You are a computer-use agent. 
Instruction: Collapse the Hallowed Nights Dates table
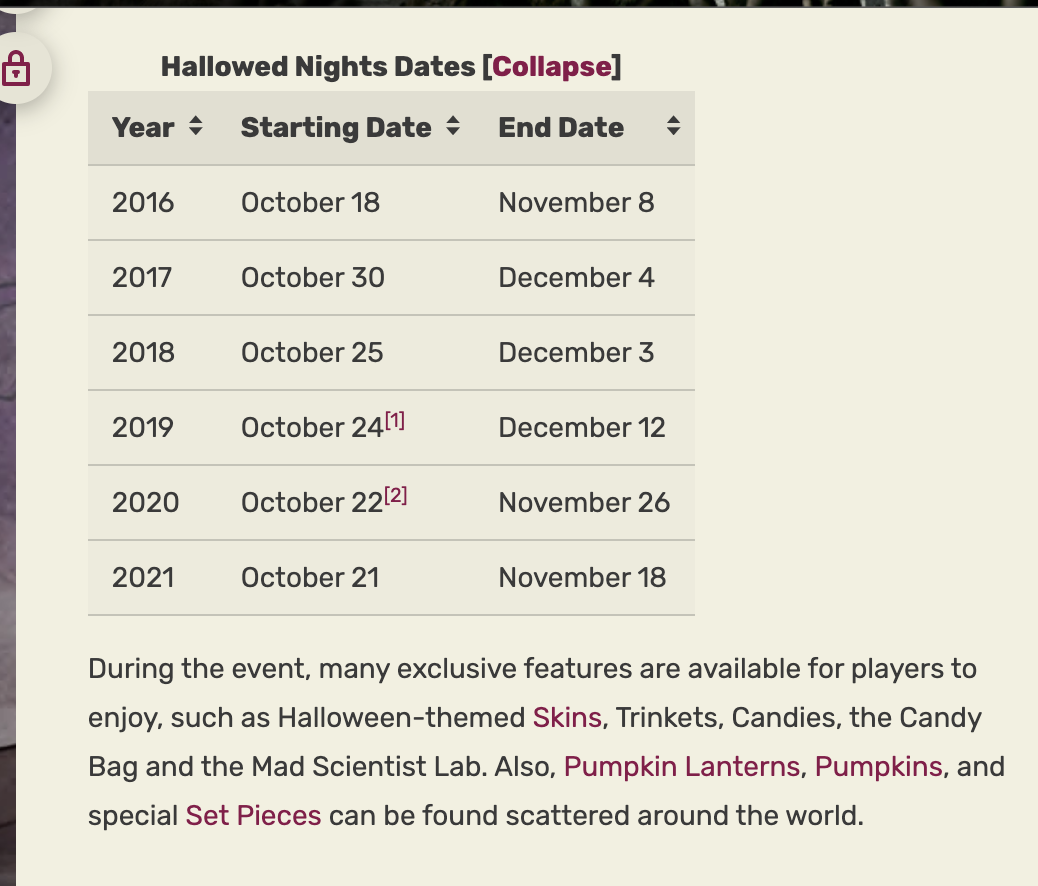[551, 67]
